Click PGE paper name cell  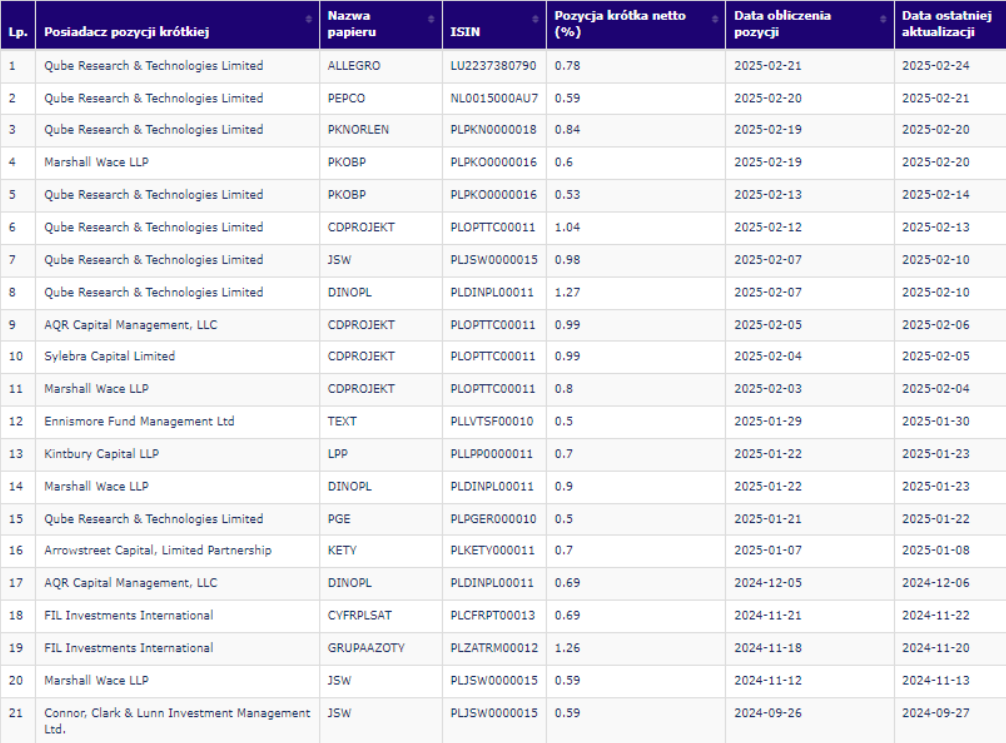click(339, 519)
